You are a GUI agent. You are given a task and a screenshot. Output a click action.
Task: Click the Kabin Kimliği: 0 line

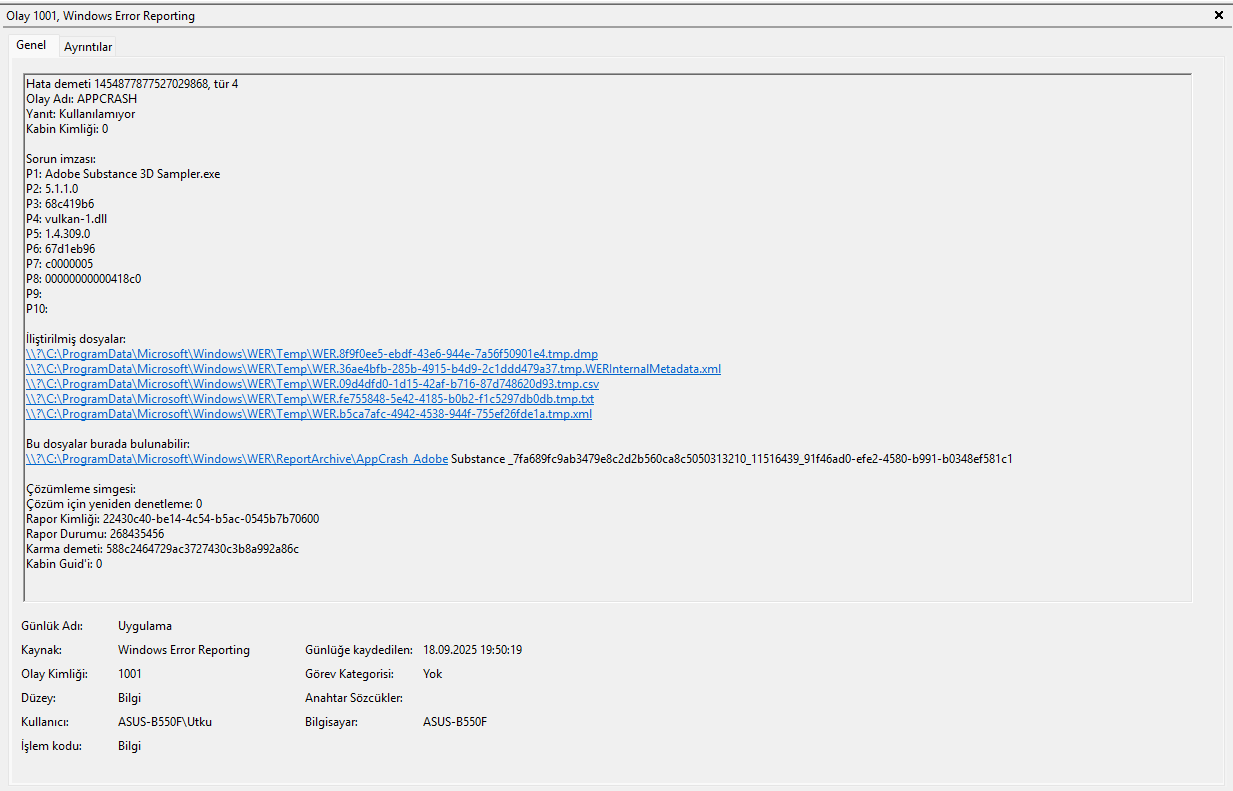click(x=67, y=129)
